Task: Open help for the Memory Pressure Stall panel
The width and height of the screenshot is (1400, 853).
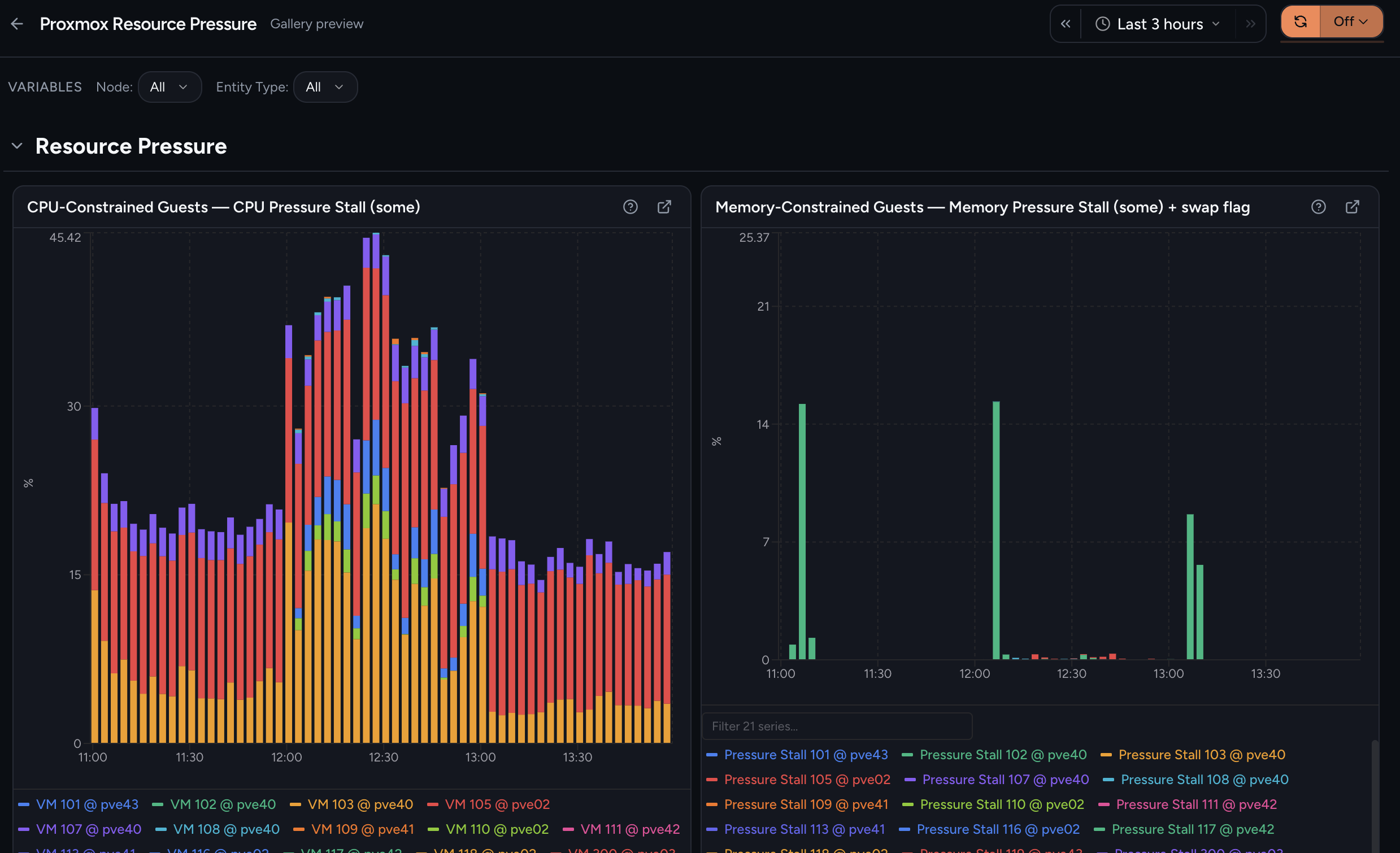Action: point(1318,207)
